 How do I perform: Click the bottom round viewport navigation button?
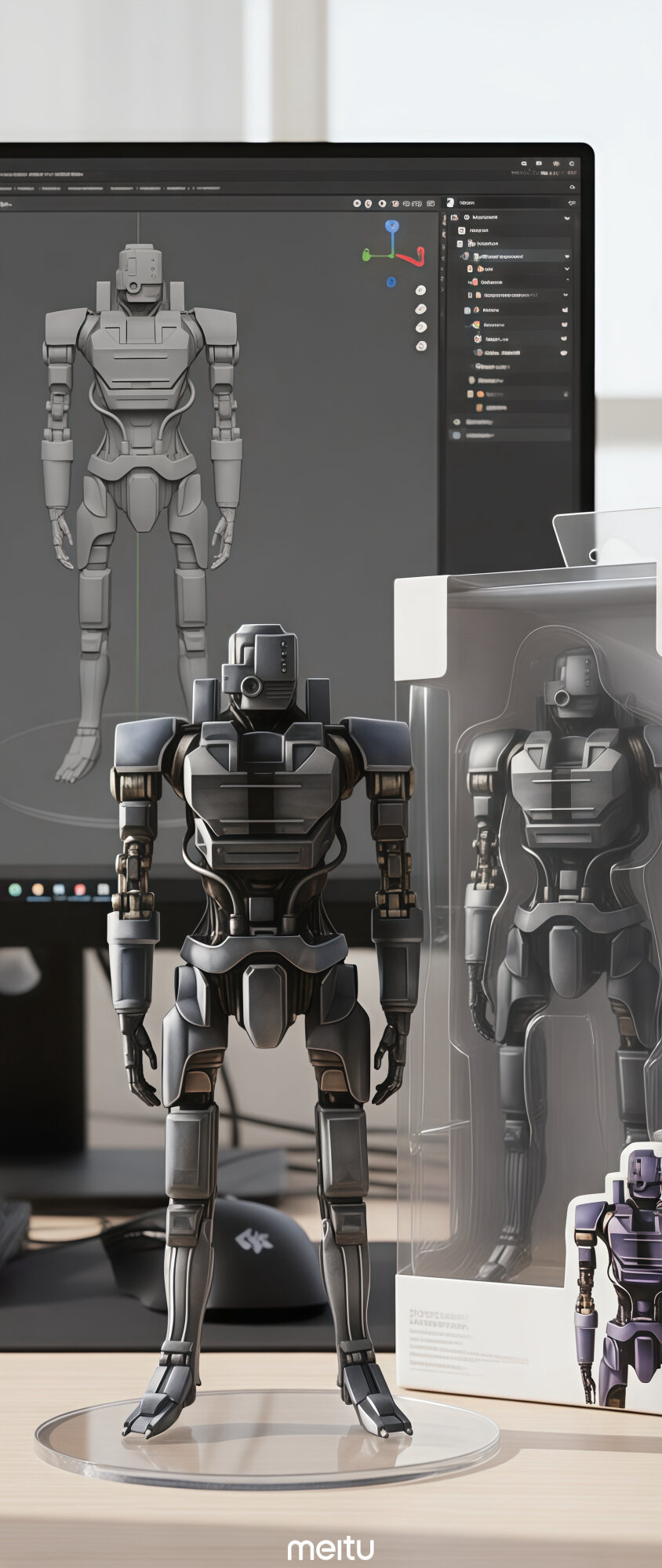(421, 346)
